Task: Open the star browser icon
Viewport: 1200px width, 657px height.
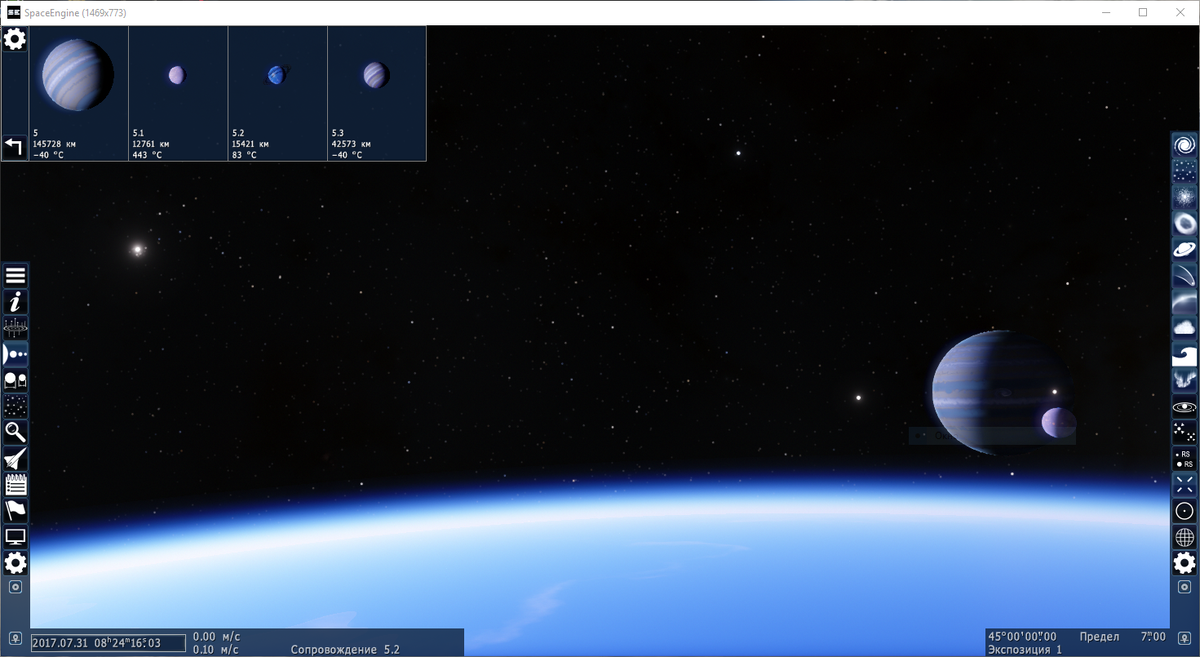Action: point(15,406)
